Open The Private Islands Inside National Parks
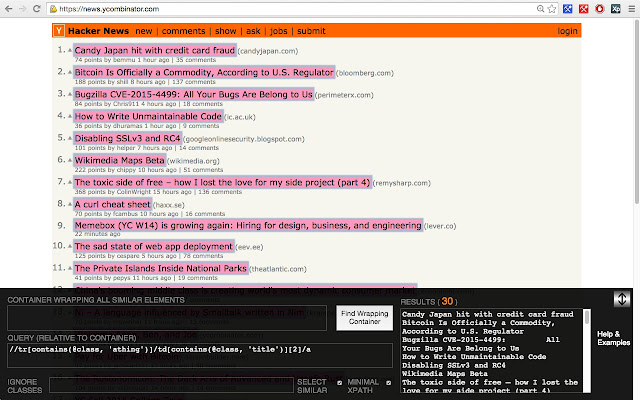 (x=161, y=269)
